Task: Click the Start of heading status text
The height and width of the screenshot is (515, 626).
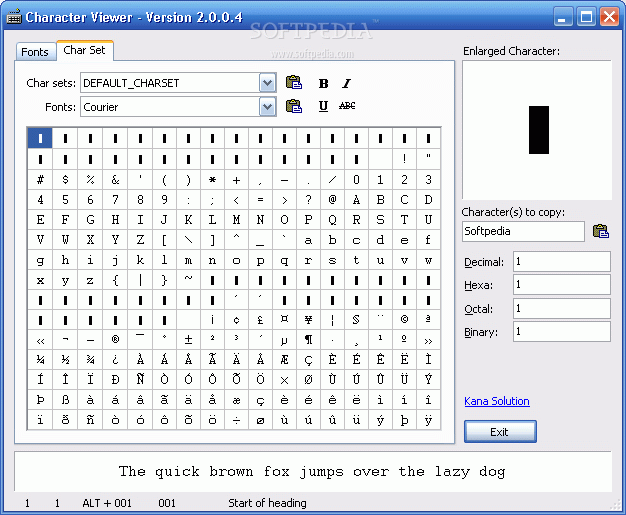Action: coord(267,503)
